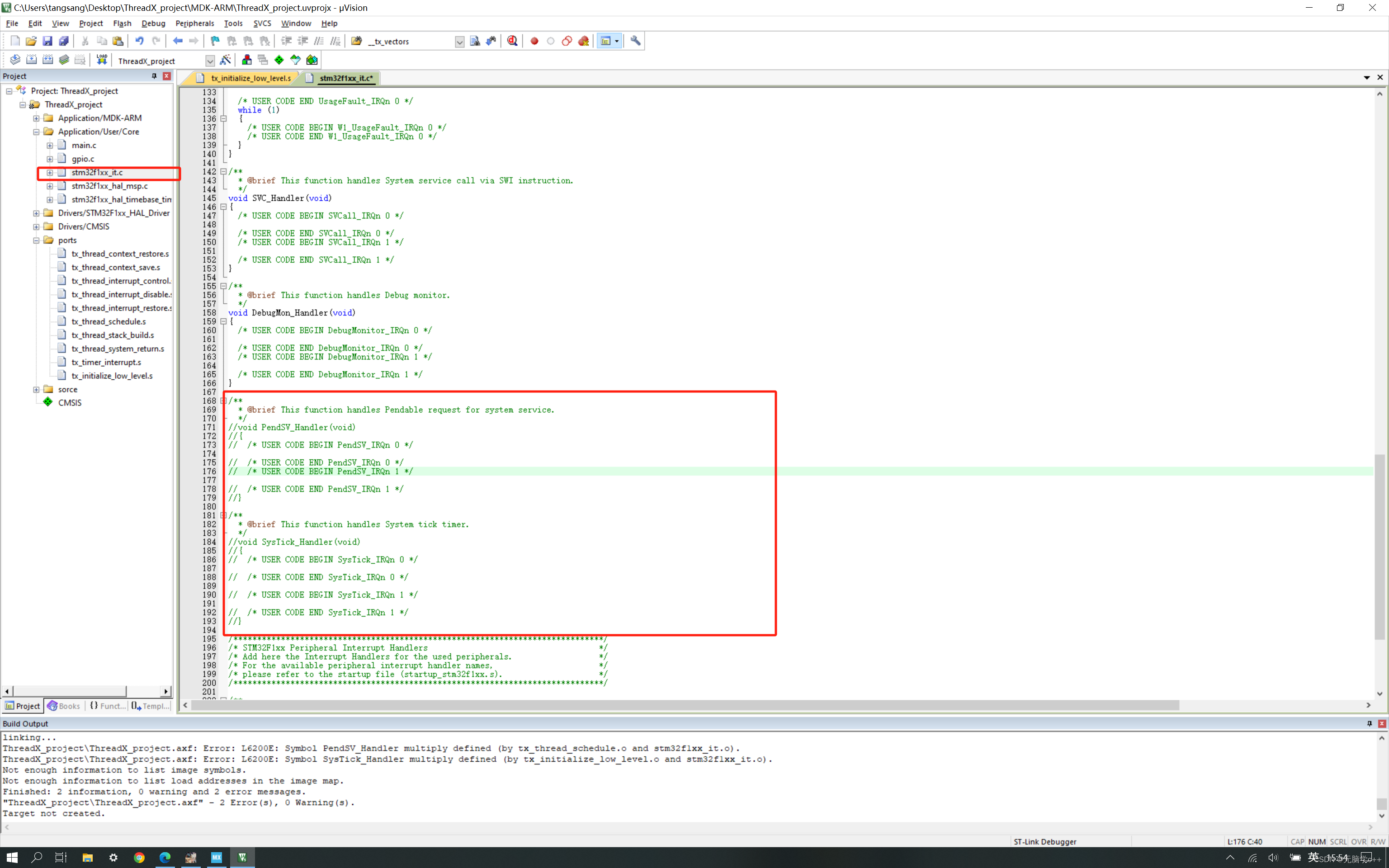Screen dimensions: 1389x868
Task: Expand the Drivers/CMSIS folder
Action: click(x=36, y=227)
